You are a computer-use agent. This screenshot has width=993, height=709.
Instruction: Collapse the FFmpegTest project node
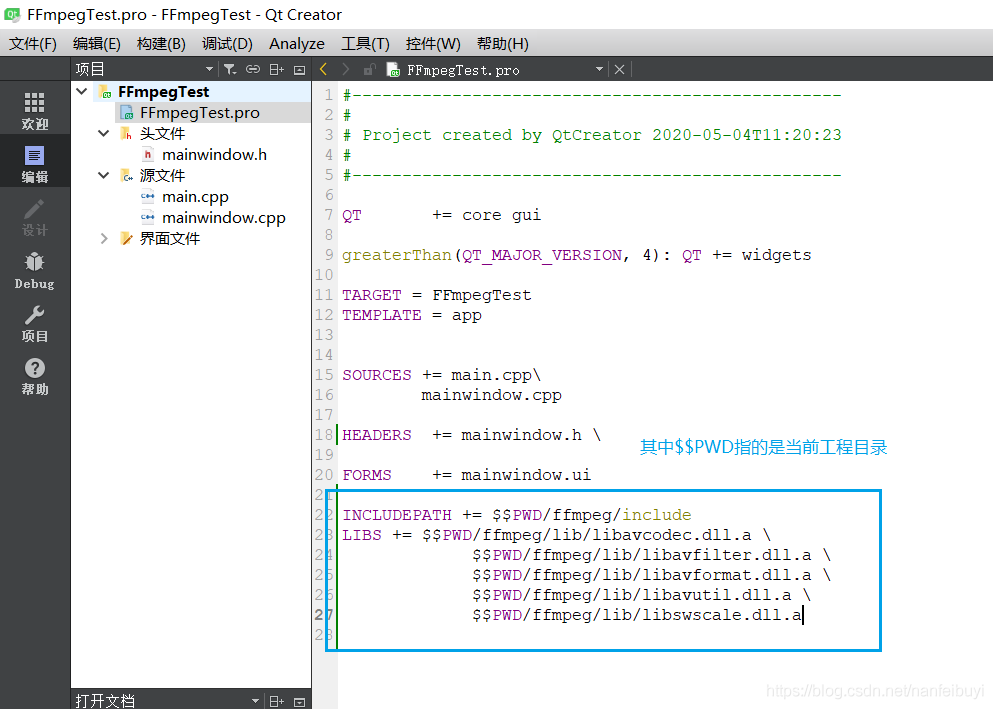pos(82,91)
